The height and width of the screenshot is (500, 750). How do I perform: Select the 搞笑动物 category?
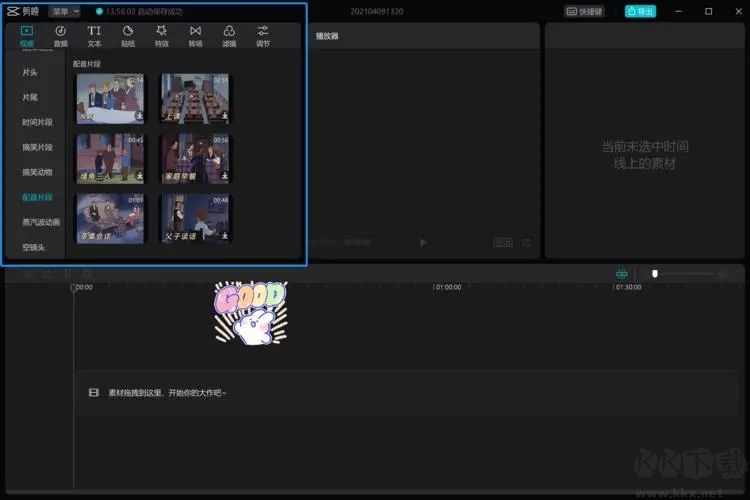[x=37, y=172]
